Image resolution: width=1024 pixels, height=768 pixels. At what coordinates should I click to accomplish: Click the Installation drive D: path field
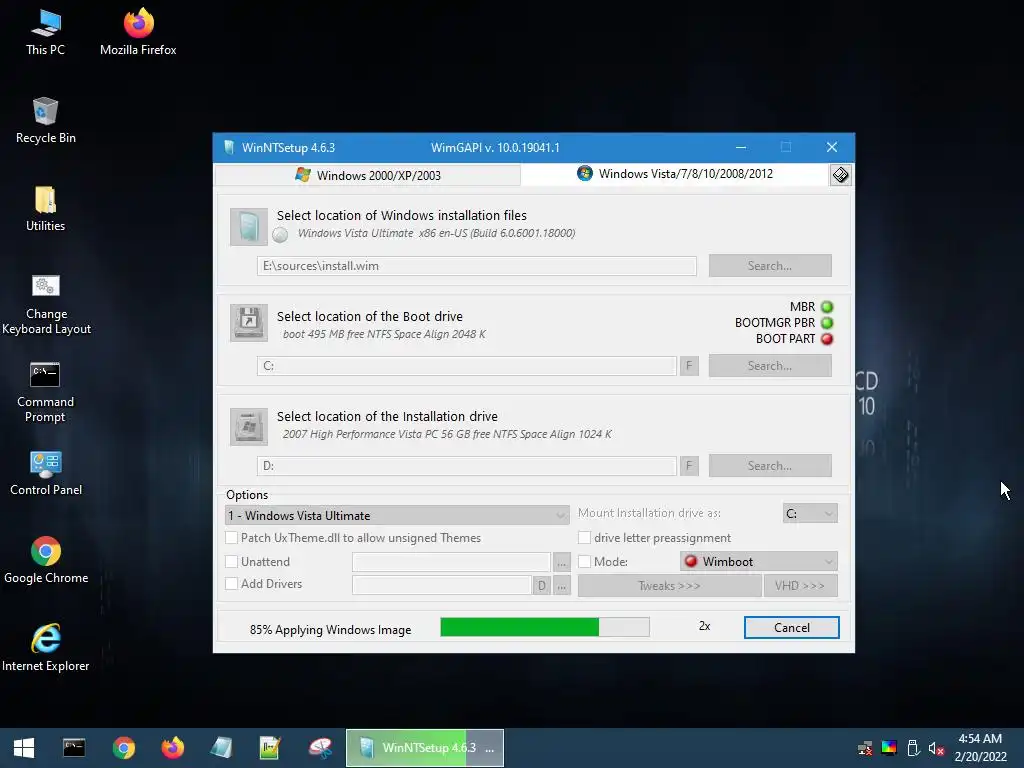pyautogui.click(x=466, y=466)
